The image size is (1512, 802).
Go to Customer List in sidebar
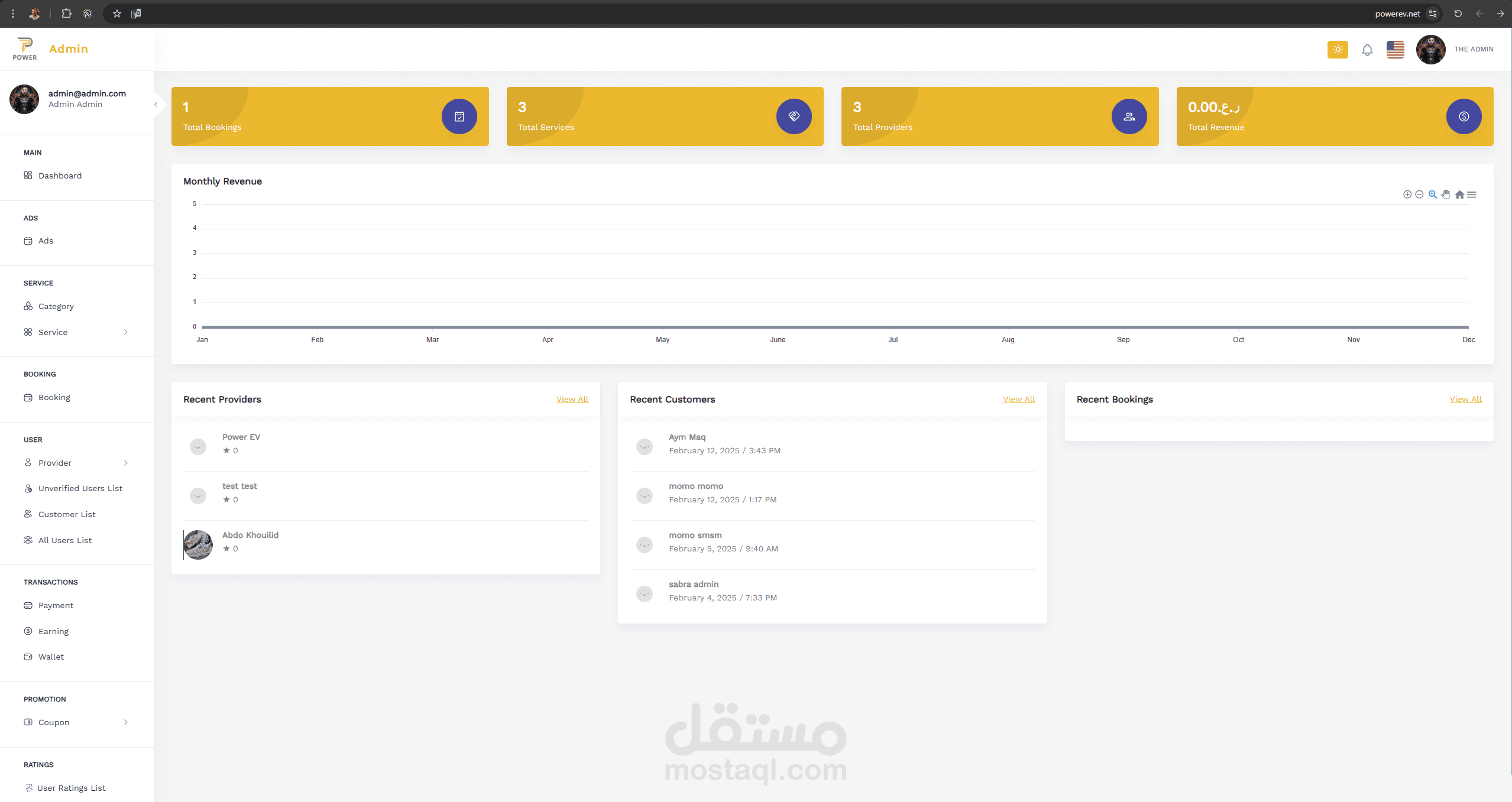pyautogui.click(x=67, y=514)
